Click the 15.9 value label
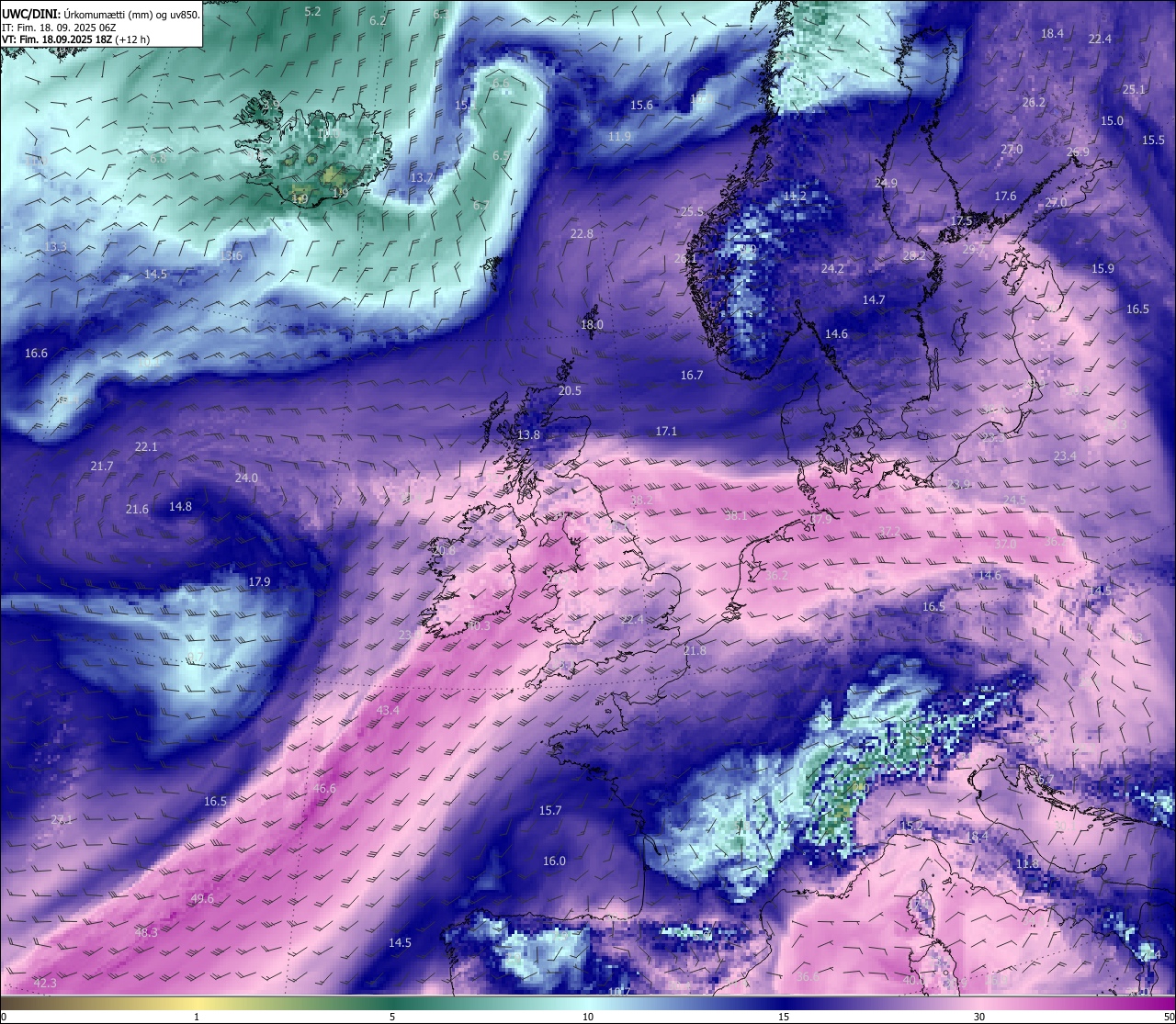Screen dimensions: 1176x1024 1102,269
